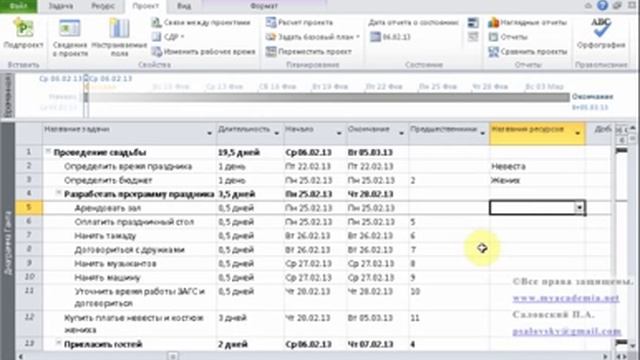This screenshot has height=360, width=640.
Task: Open the СДР dropdown menu
Action: click(168, 37)
